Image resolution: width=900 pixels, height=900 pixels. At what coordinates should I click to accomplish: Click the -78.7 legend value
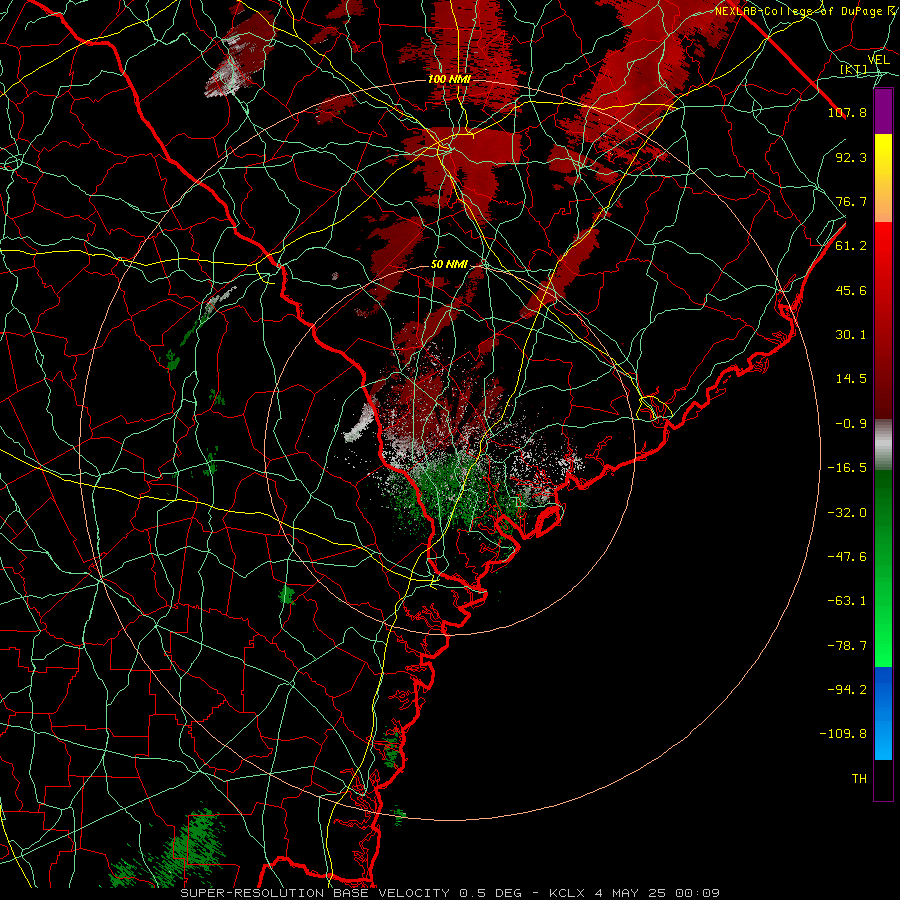pyautogui.click(x=847, y=646)
